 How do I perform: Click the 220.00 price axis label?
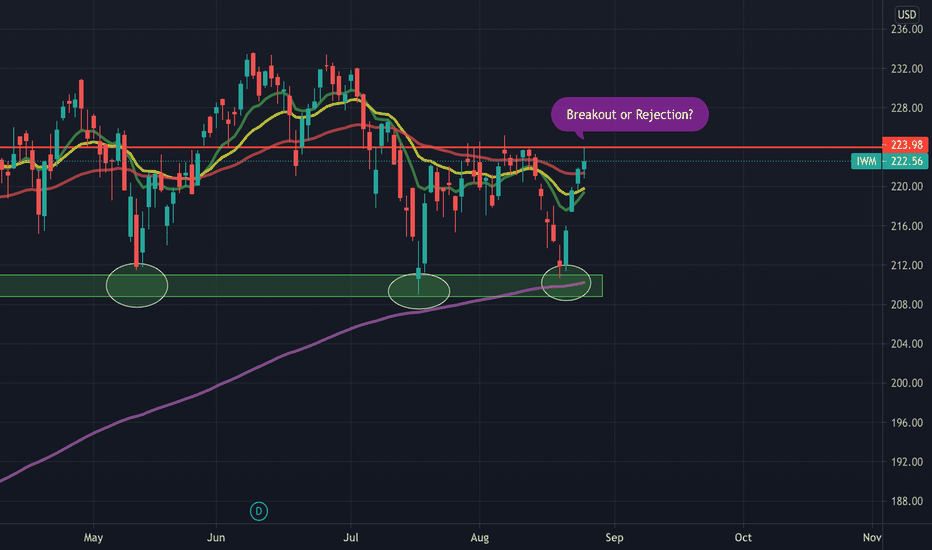[906, 187]
